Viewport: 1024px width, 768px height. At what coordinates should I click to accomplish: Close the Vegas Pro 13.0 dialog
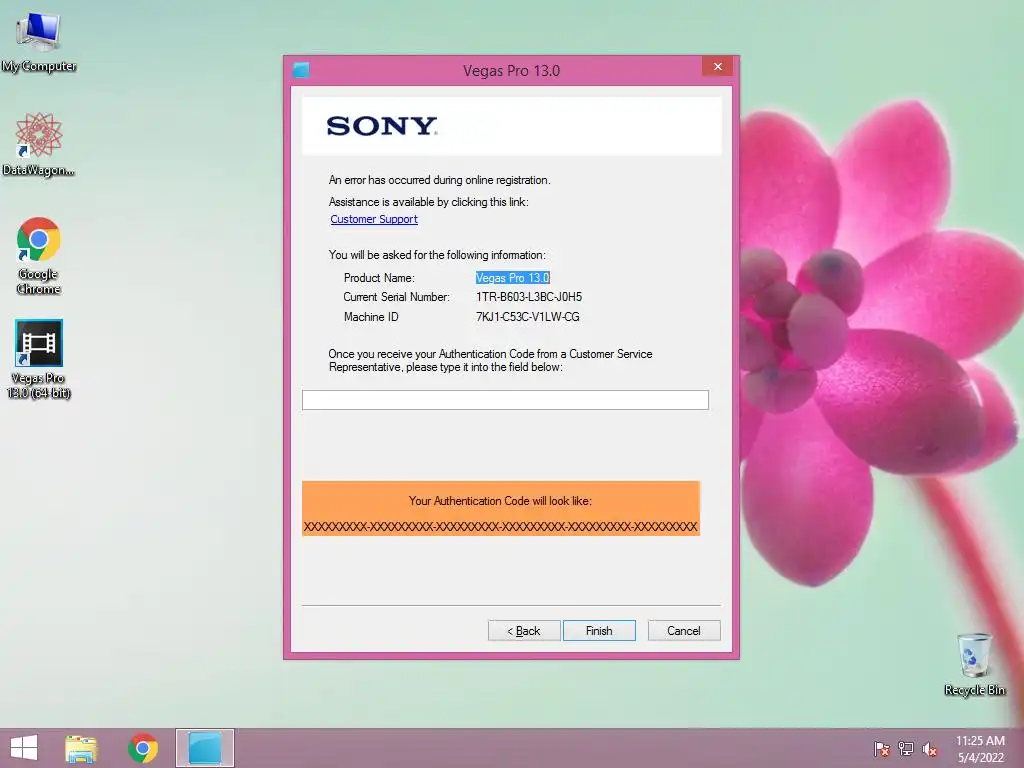(718, 67)
